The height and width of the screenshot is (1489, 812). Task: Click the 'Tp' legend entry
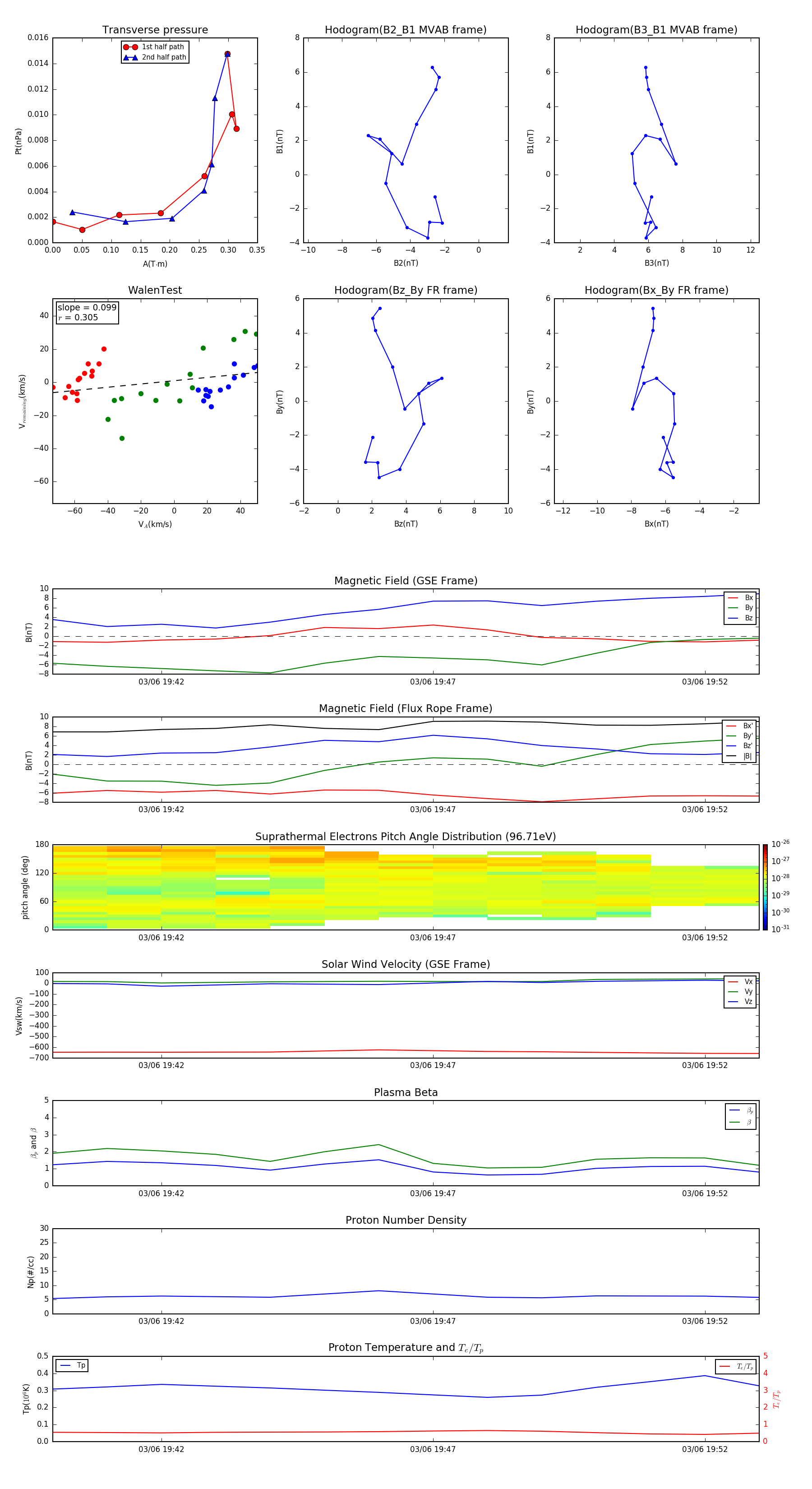point(73,1365)
